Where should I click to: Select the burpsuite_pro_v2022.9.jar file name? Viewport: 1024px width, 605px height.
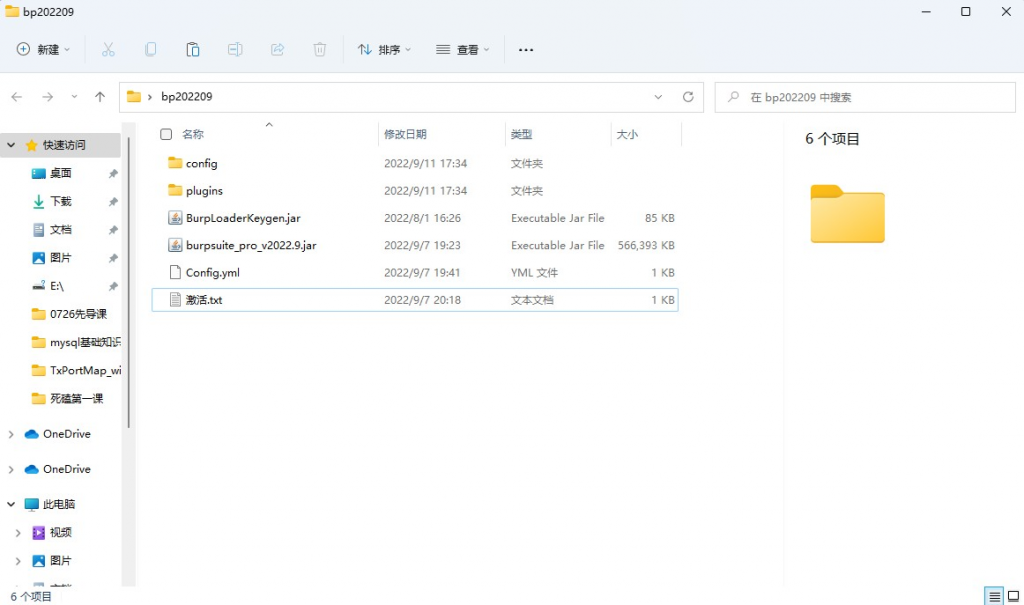[251, 246]
